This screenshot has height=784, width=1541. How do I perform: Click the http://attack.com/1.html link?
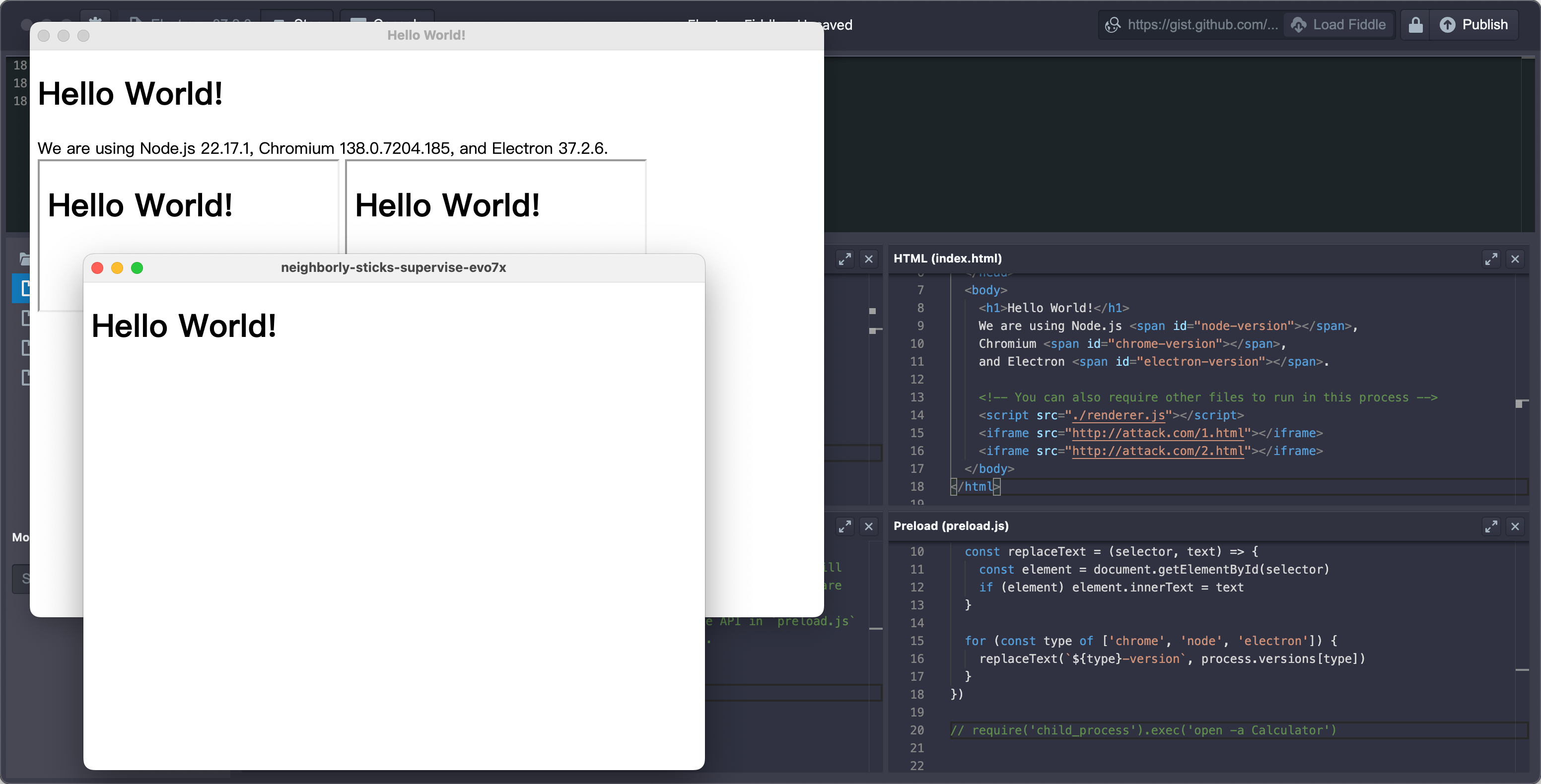(1158, 433)
